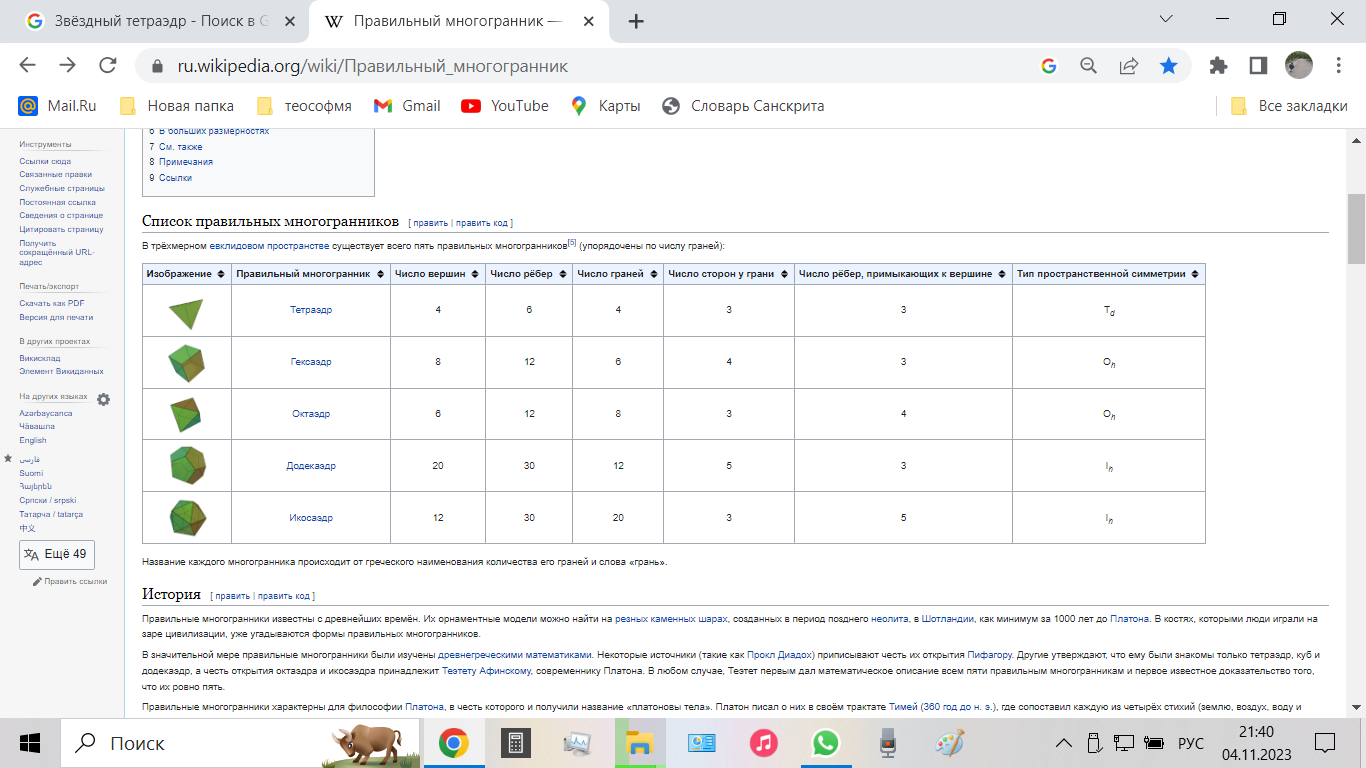Open the dodecahedron image thumbnail

(186, 465)
